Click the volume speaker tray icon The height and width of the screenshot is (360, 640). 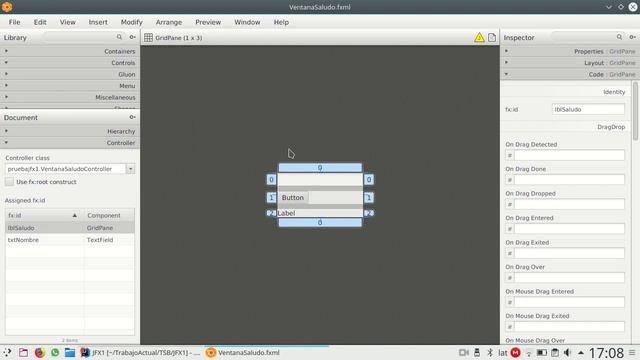click(567, 352)
